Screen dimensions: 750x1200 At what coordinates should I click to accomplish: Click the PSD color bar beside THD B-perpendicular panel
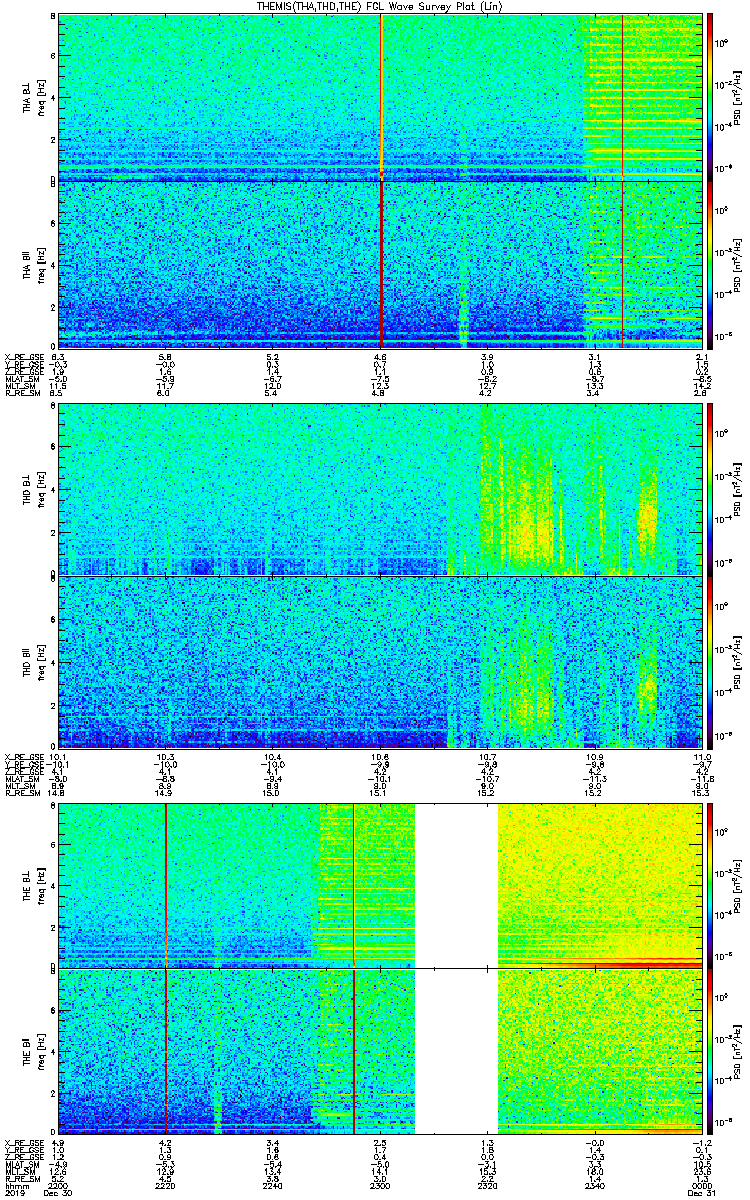[711, 491]
